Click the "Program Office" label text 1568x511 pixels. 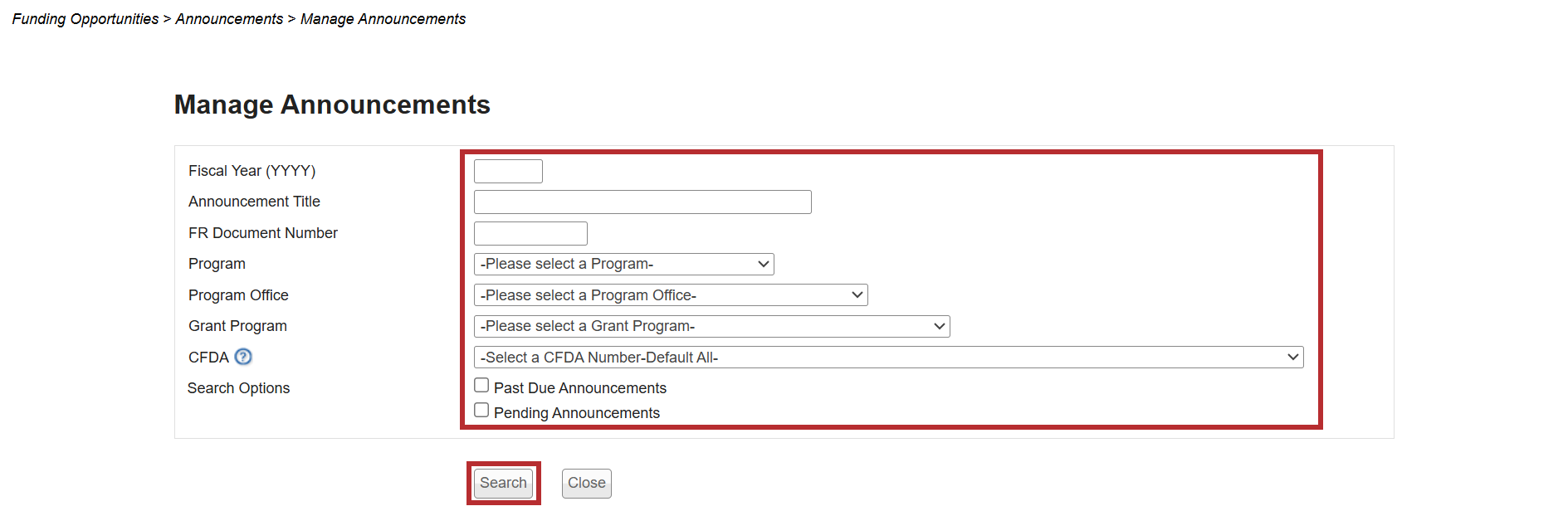(238, 295)
